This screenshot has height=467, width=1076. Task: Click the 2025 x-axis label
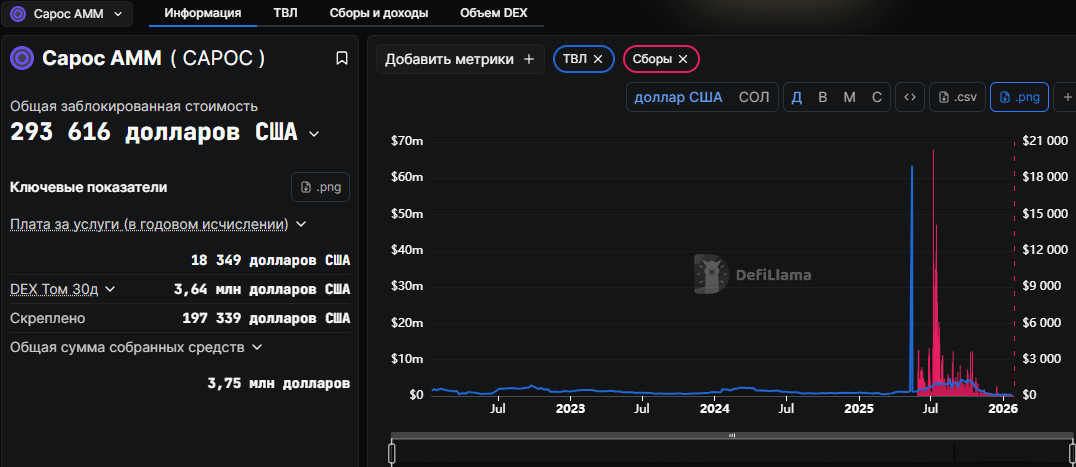pos(858,409)
